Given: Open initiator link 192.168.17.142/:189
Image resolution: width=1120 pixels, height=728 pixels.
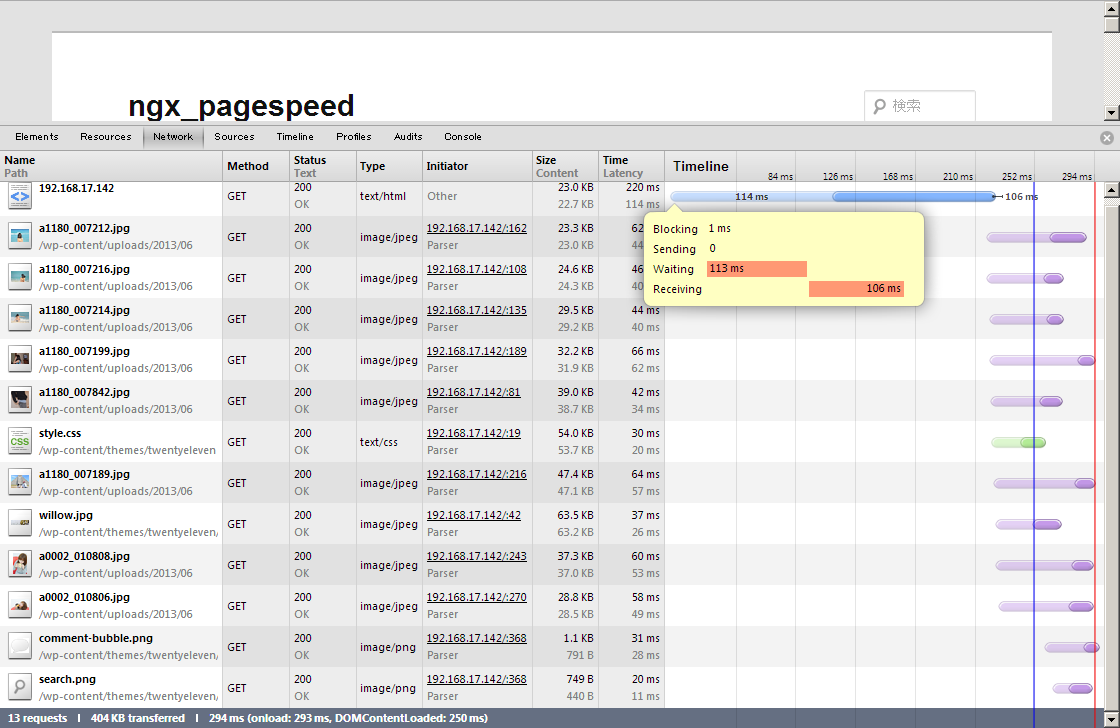Looking at the screenshot, I should point(476,351).
